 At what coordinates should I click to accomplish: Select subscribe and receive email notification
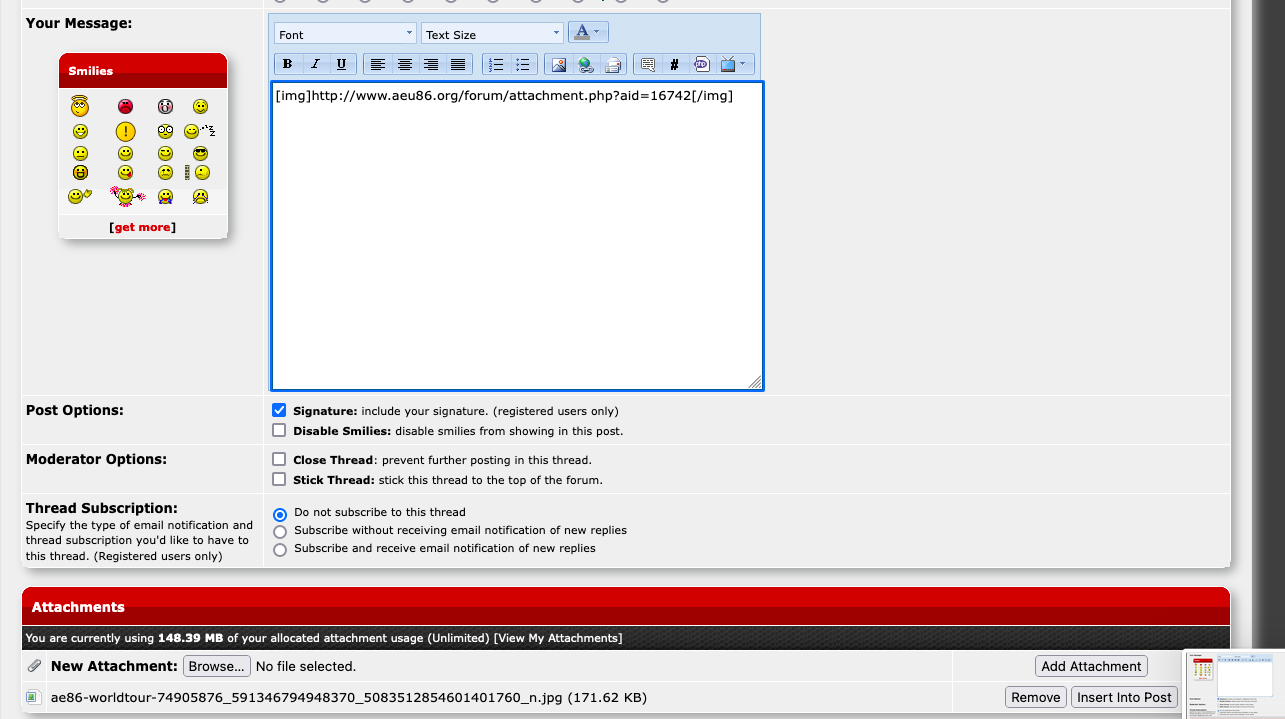pyautogui.click(x=280, y=549)
